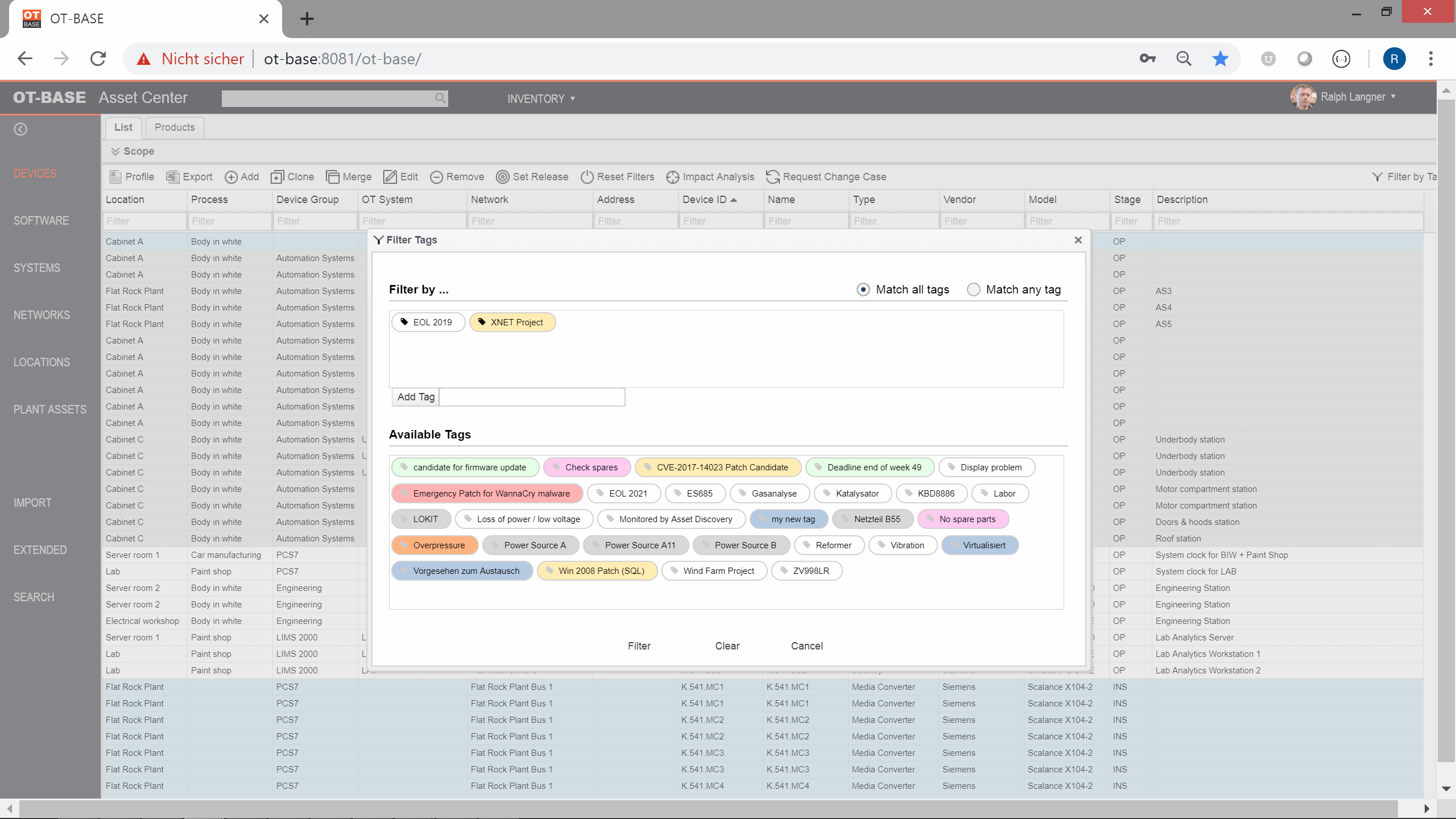Open a new browser tab
Viewport: 1456px width, 819px height.
(307, 19)
